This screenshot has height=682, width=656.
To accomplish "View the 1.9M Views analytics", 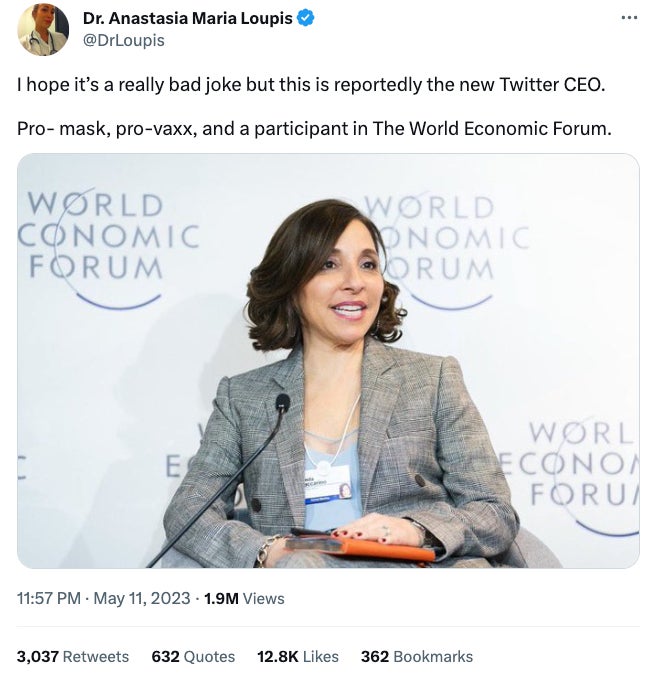I will tap(244, 598).
